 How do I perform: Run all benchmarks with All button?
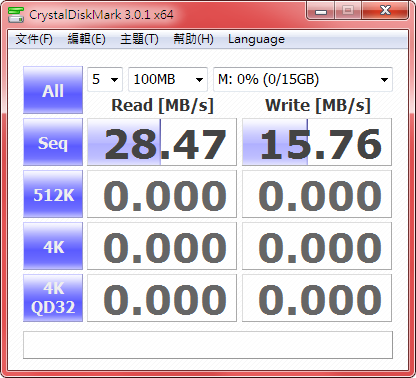click(53, 90)
